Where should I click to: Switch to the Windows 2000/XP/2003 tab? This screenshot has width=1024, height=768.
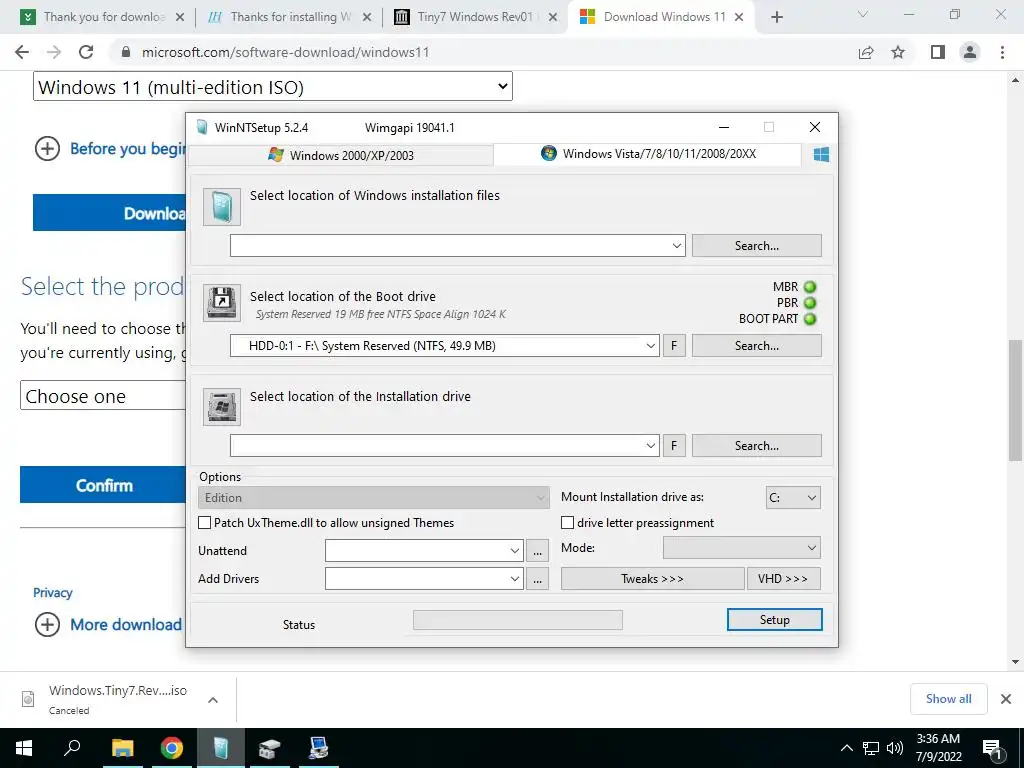[340, 155]
